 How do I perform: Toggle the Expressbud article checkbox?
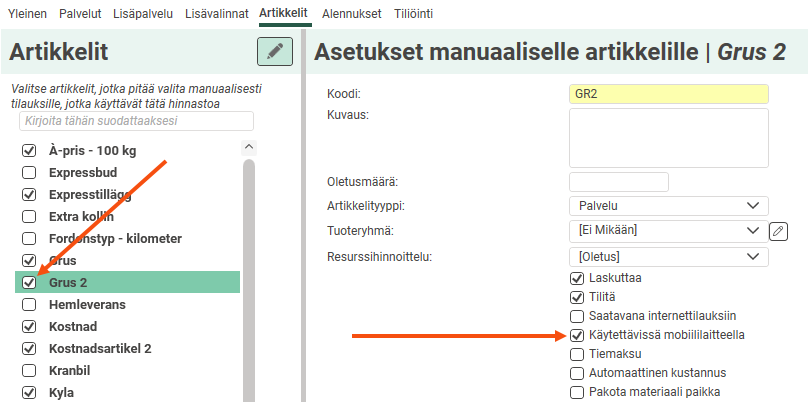pos(29,172)
